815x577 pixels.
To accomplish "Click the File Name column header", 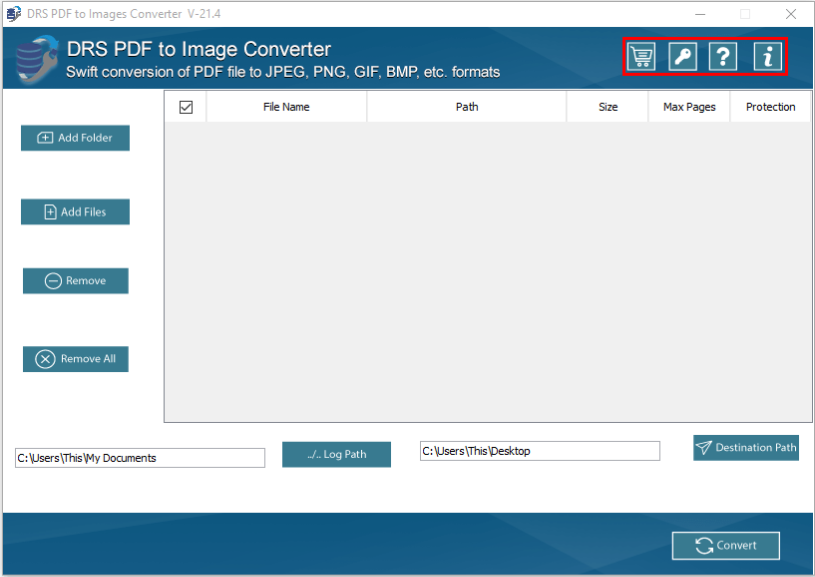I will pyautogui.click(x=286, y=107).
